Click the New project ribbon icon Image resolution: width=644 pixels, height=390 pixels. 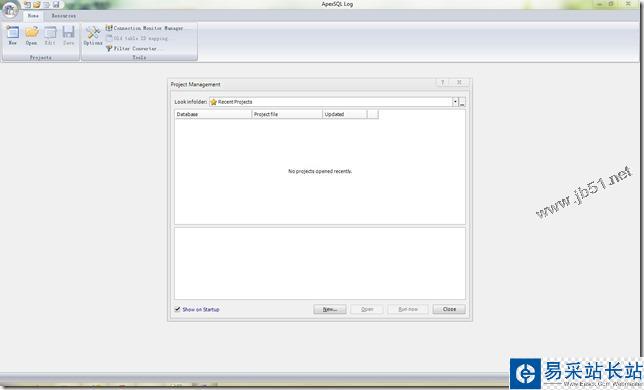click(x=12, y=35)
